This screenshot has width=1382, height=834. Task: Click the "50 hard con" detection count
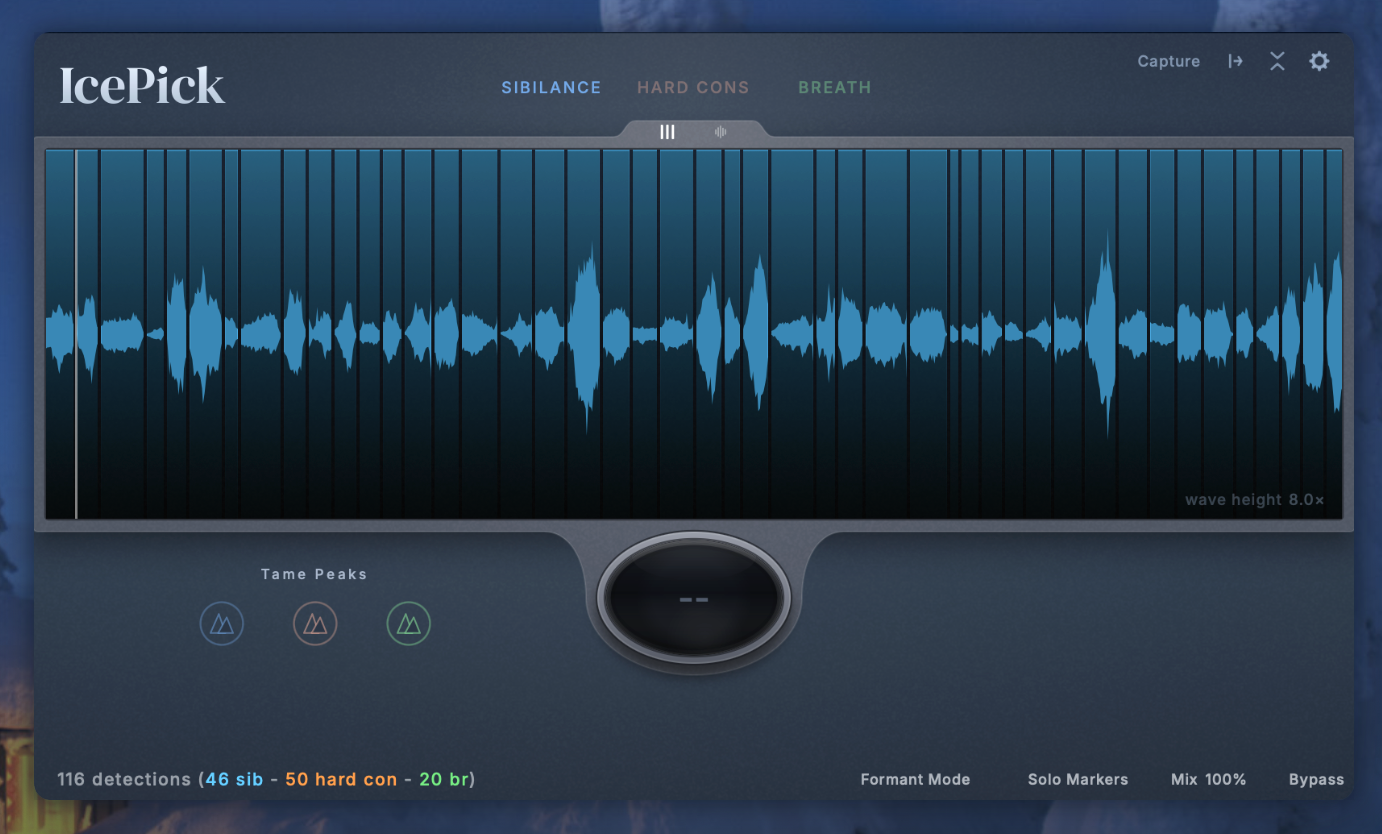[341, 779]
